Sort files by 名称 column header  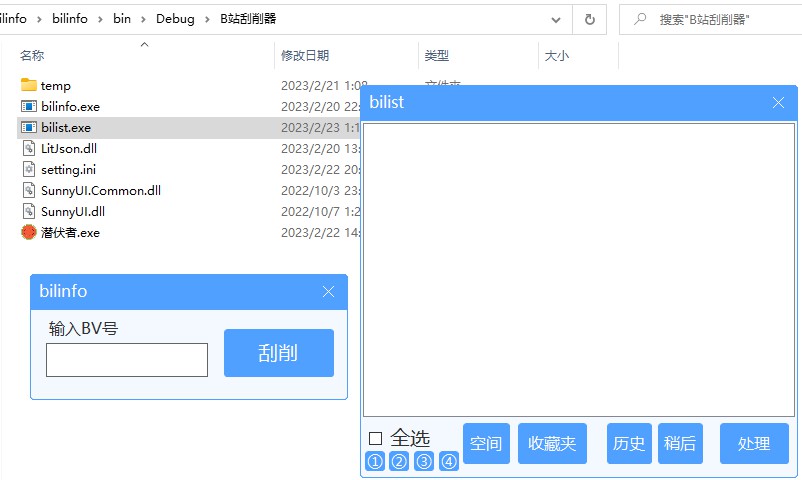[32, 56]
